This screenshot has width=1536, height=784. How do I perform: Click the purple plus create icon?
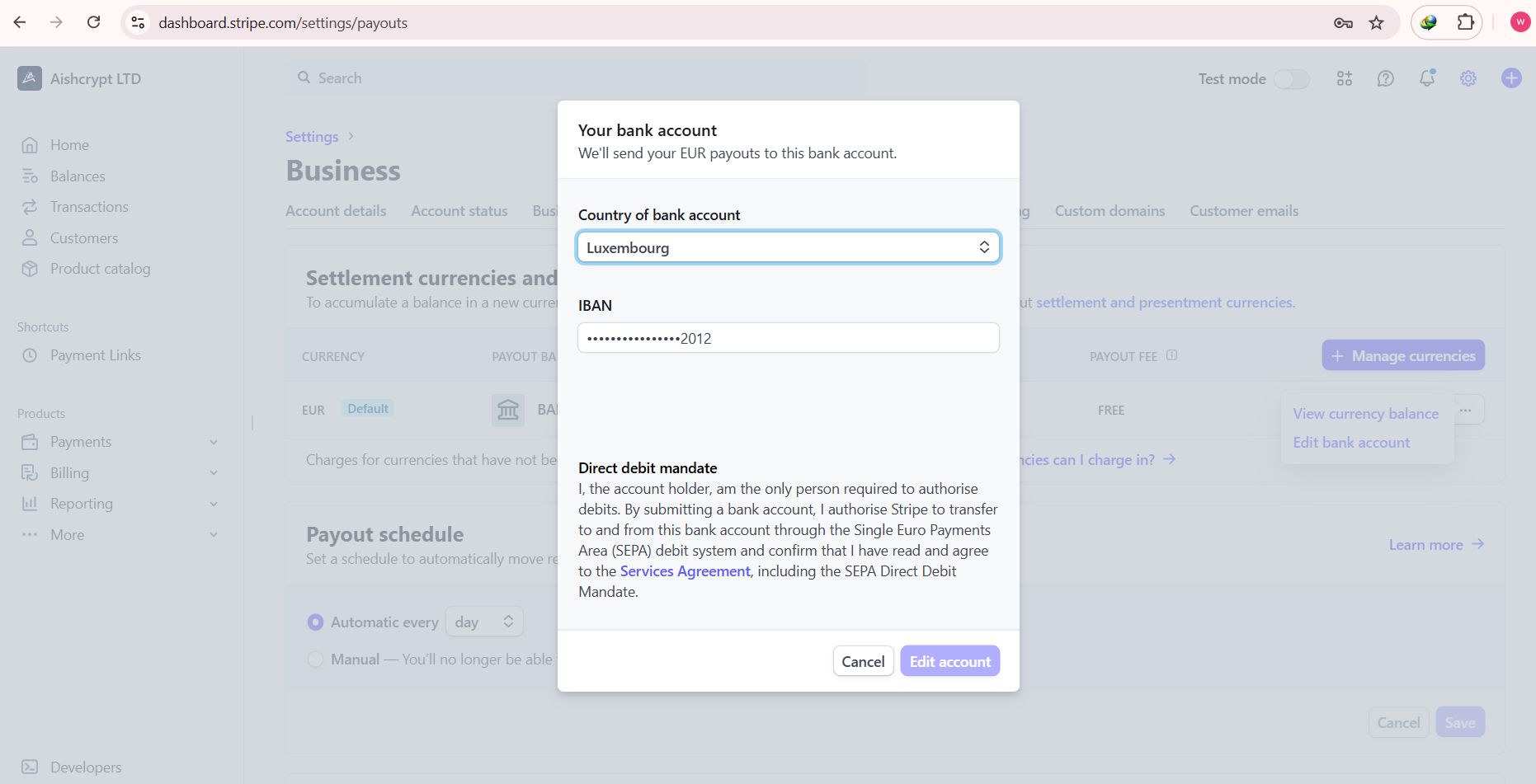click(1511, 78)
